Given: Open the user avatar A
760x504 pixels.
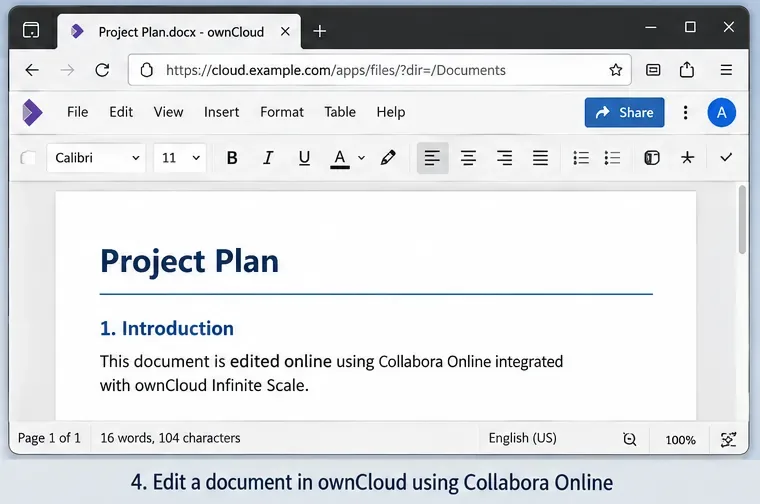Looking at the screenshot, I should (721, 112).
